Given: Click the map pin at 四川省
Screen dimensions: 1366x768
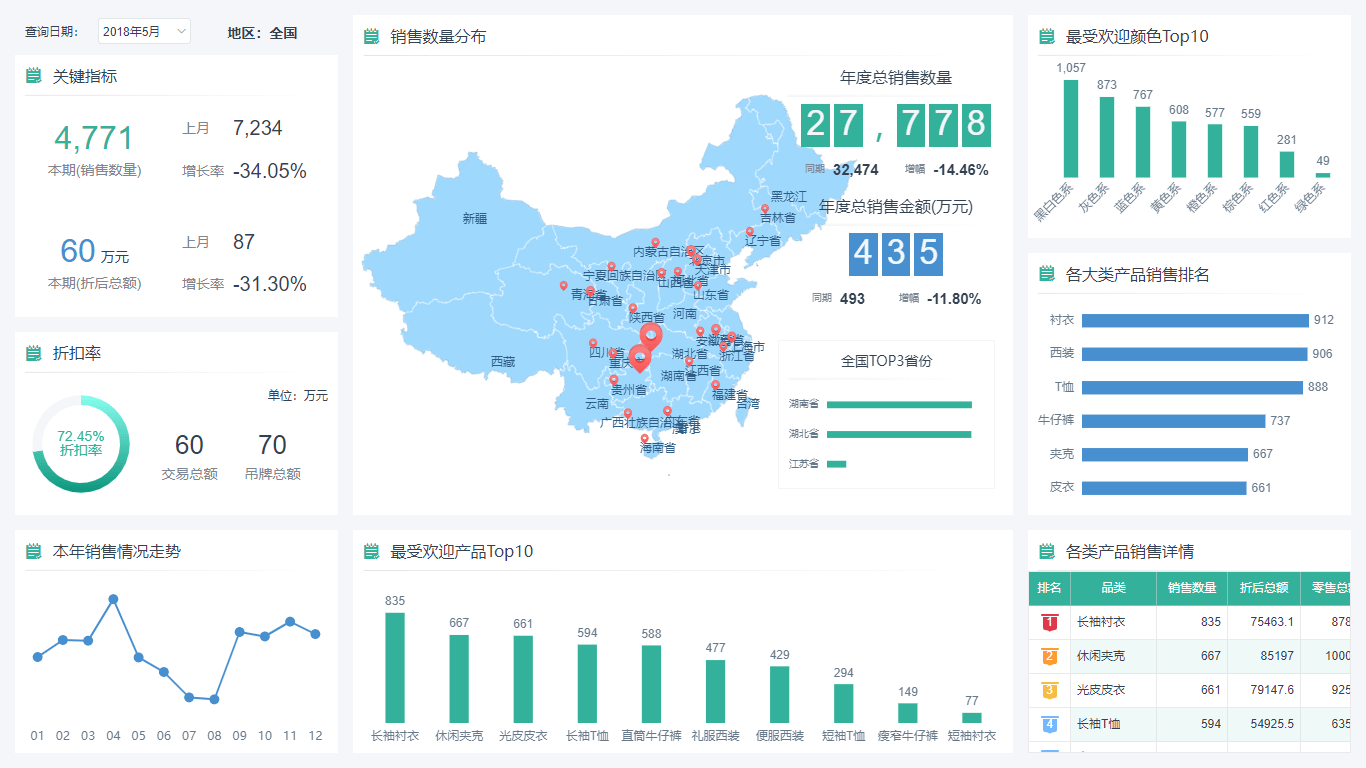Looking at the screenshot, I should point(592,344).
